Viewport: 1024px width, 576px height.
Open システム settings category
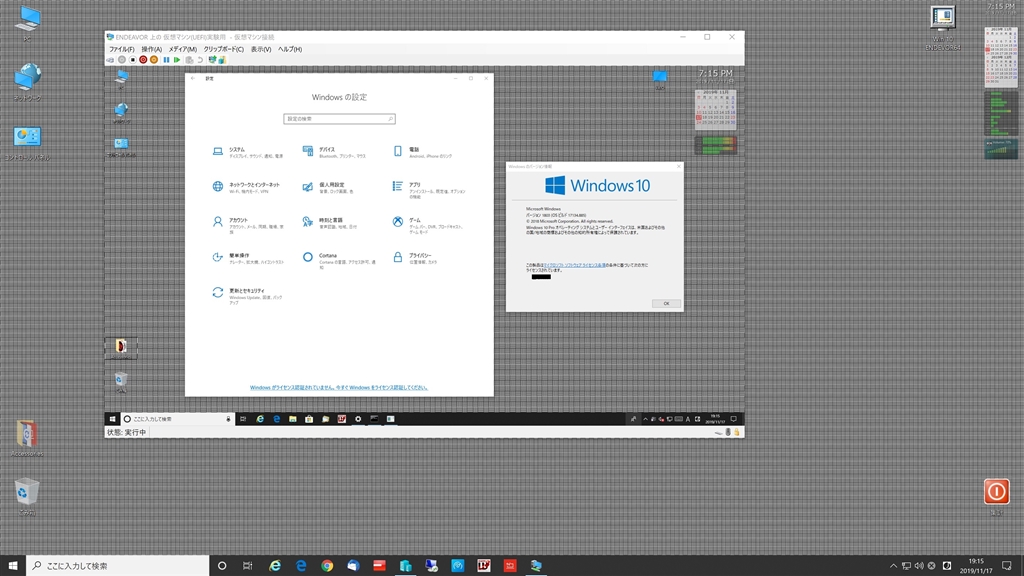[x=248, y=152]
